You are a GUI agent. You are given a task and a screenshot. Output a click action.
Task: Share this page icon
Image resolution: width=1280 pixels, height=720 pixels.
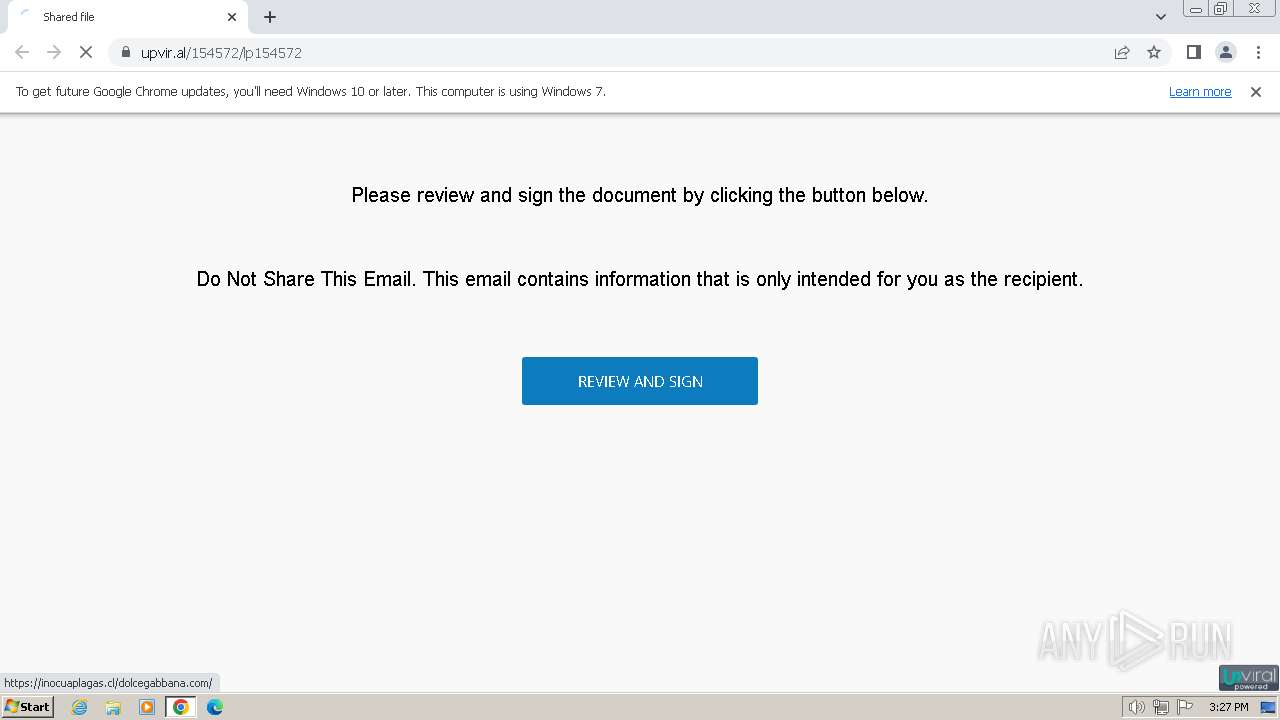pyautogui.click(x=1122, y=52)
